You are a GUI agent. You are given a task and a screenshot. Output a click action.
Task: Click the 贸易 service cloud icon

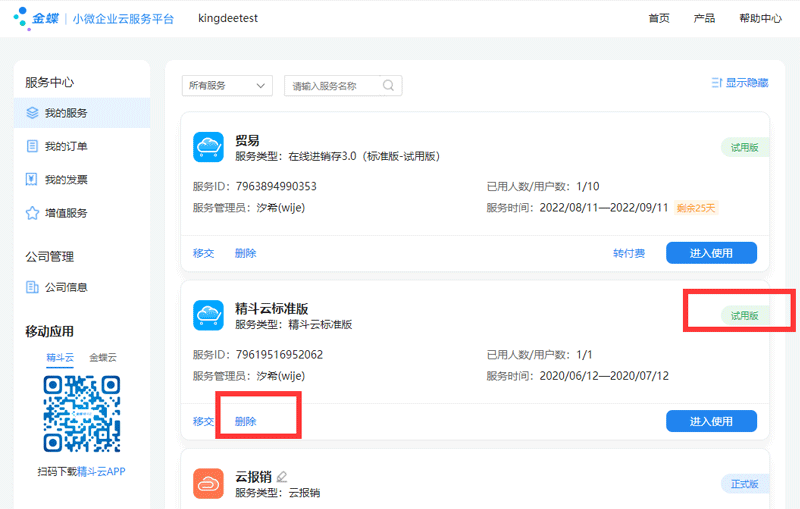208,147
